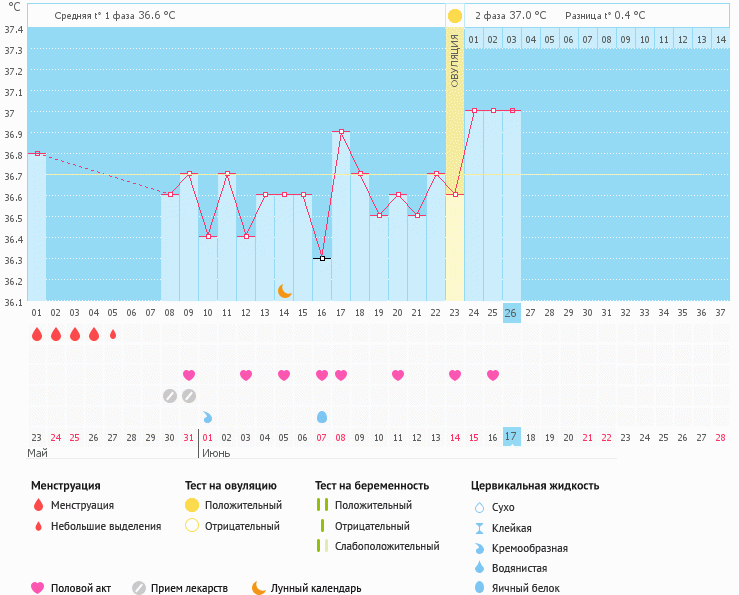The image size is (739, 595).
Task: Click the 36.3 temperature point on day 16
Action: point(322,258)
